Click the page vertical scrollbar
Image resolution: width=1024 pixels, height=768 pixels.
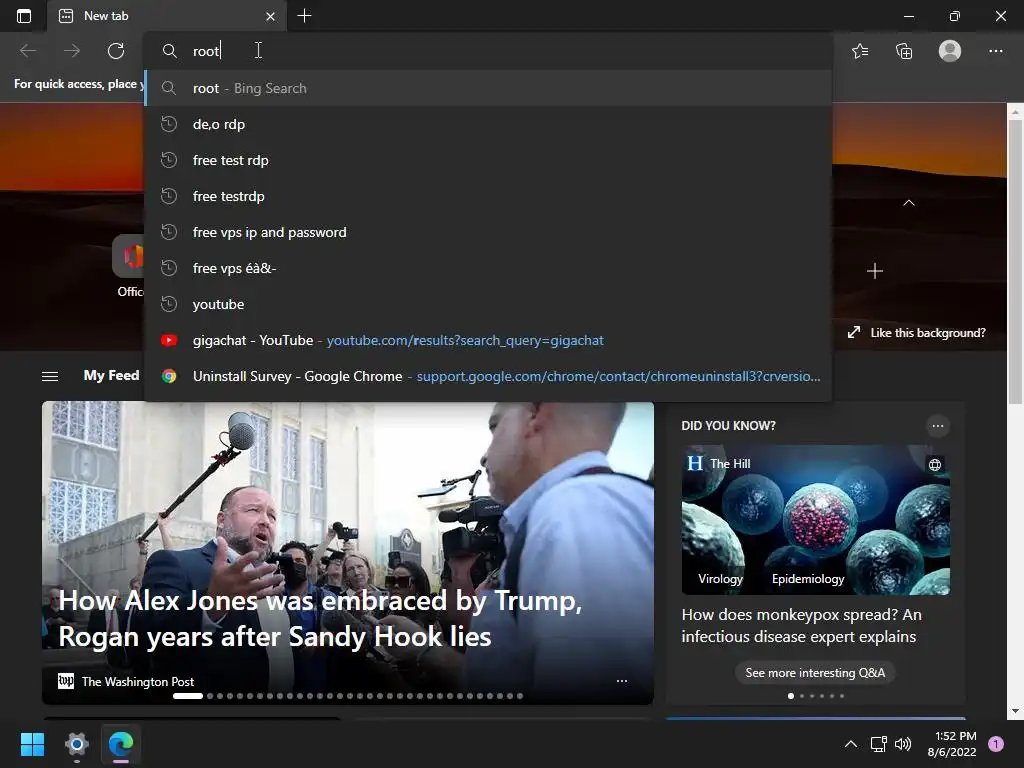pyautogui.click(x=1015, y=261)
